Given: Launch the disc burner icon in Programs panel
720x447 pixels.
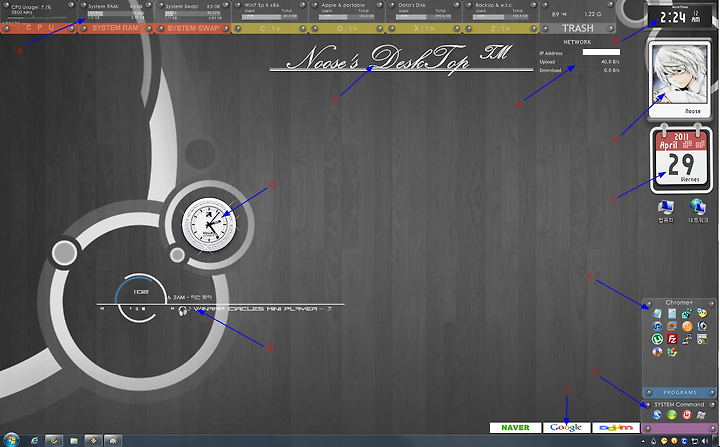Looking at the screenshot, I should point(657,352).
